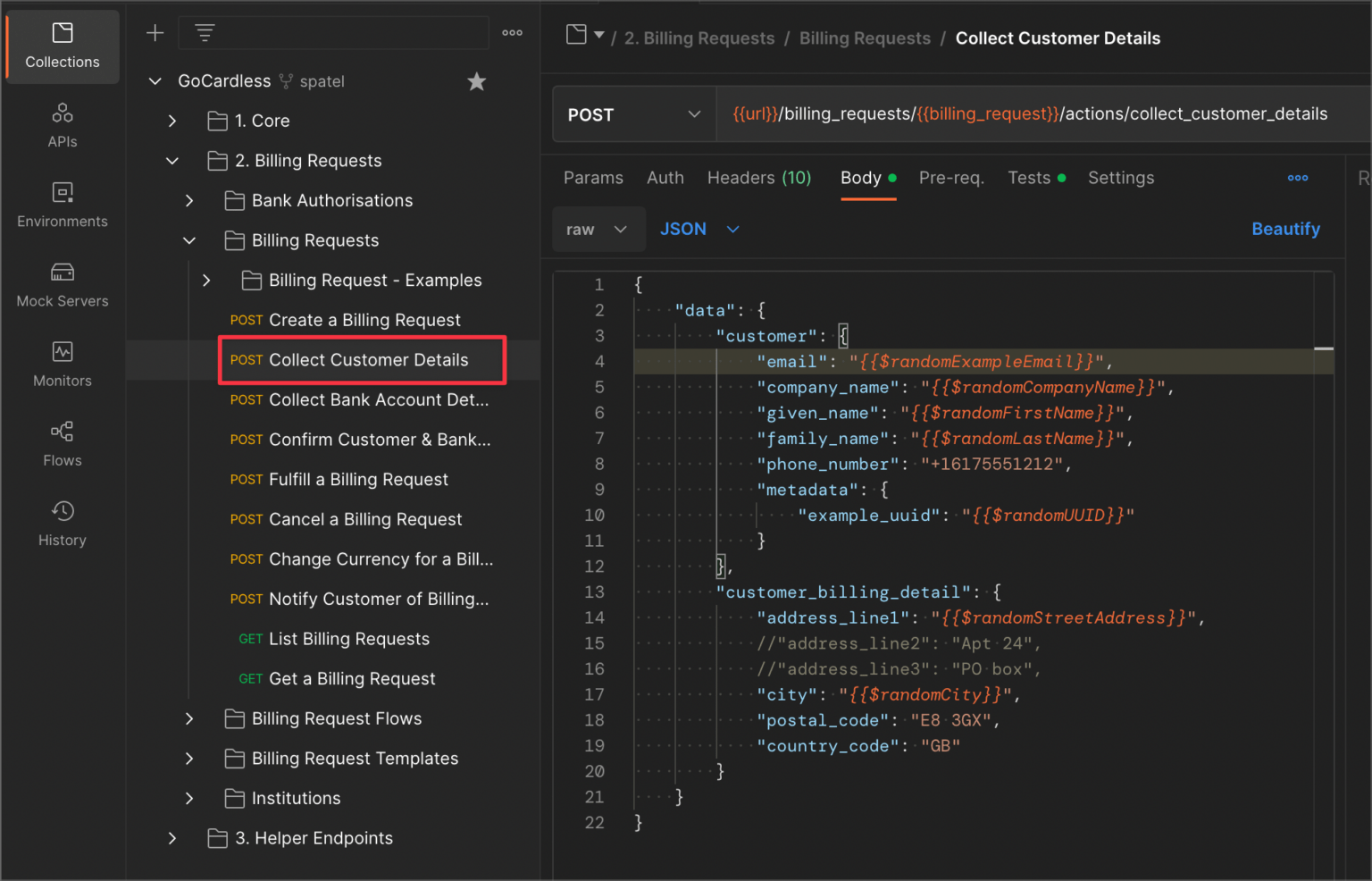Image resolution: width=1372 pixels, height=881 pixels.
Task: Expand Billing Request - Examples folder
Action: [206, 281]
